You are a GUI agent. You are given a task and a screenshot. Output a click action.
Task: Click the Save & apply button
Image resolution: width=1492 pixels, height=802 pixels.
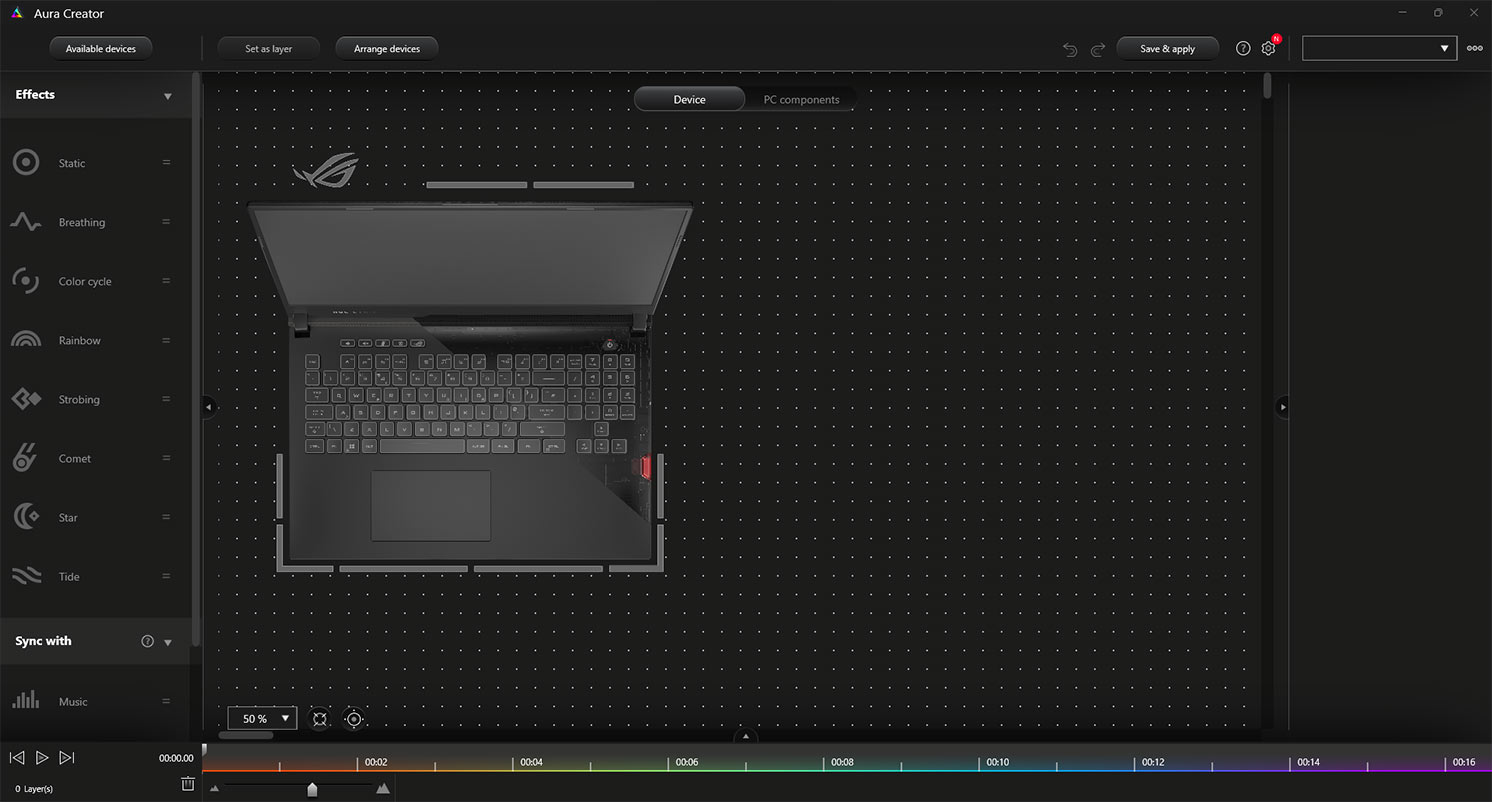1167,48
